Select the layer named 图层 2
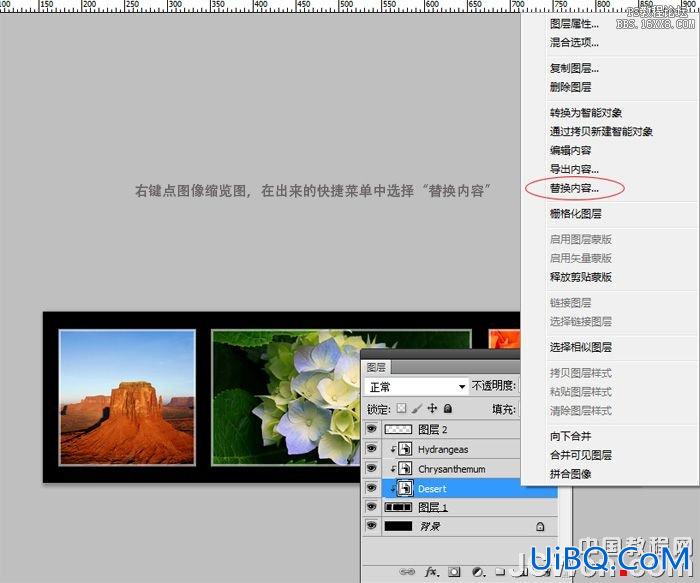This screenshot has height=583, width=700. [x=433, y=429]
